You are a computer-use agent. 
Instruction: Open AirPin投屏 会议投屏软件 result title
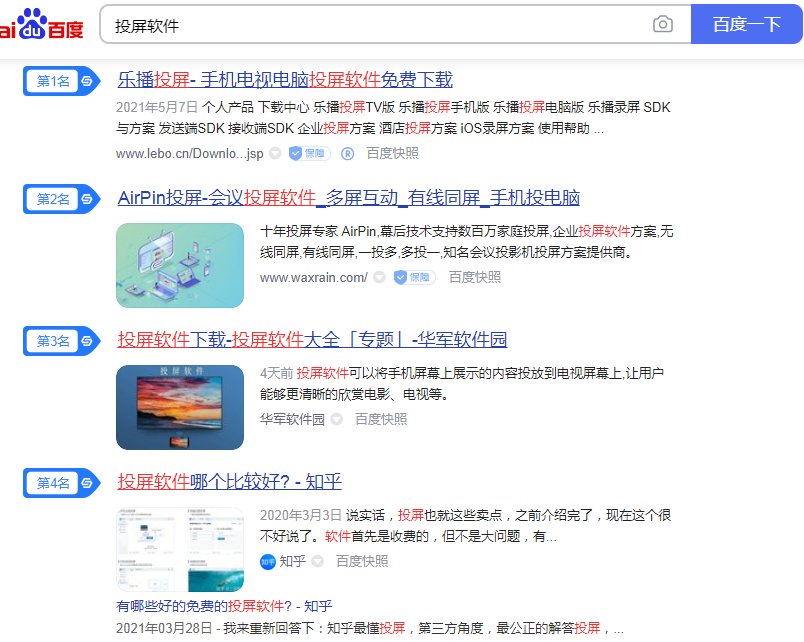(349, 197)
